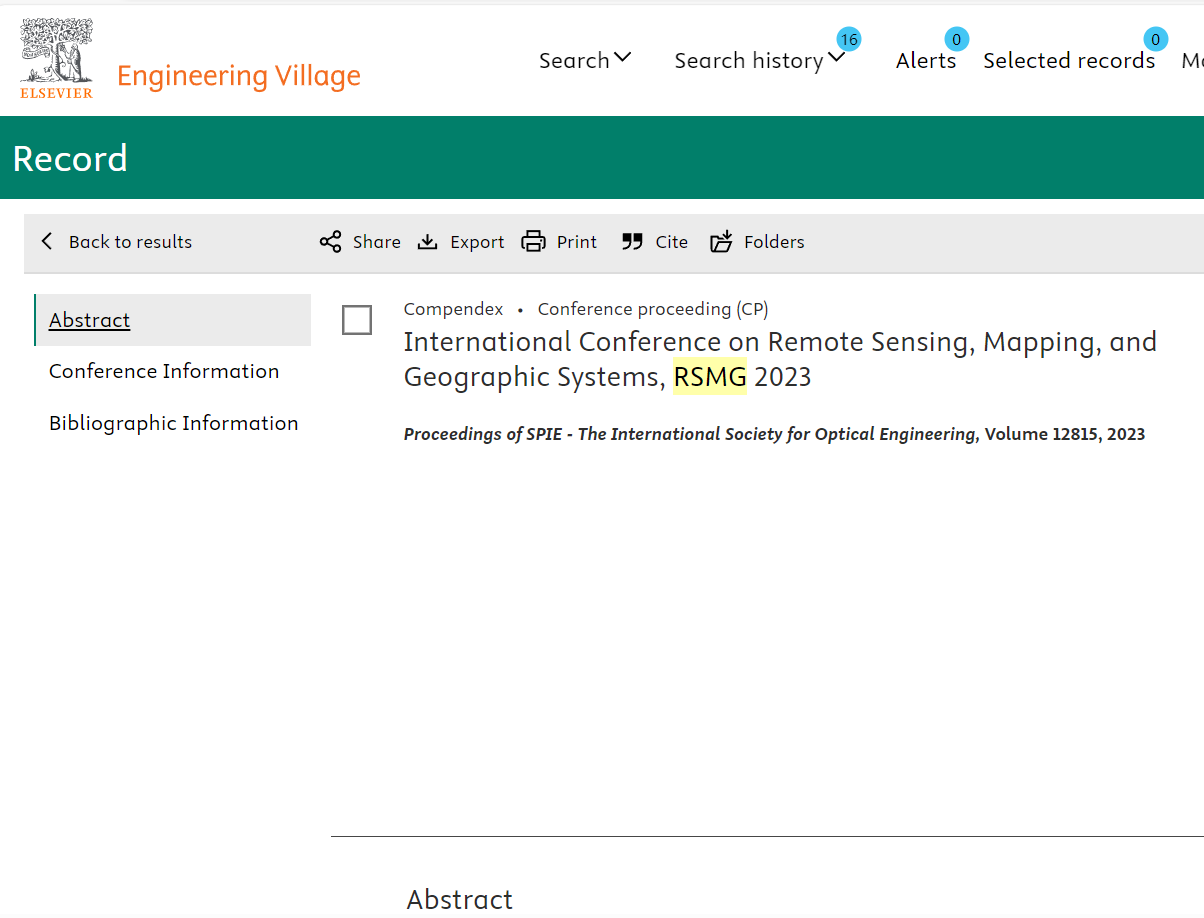Click the Engineering Village home link
The height and width of the screenshot is (918, 1204).
[x=239, y=76]
